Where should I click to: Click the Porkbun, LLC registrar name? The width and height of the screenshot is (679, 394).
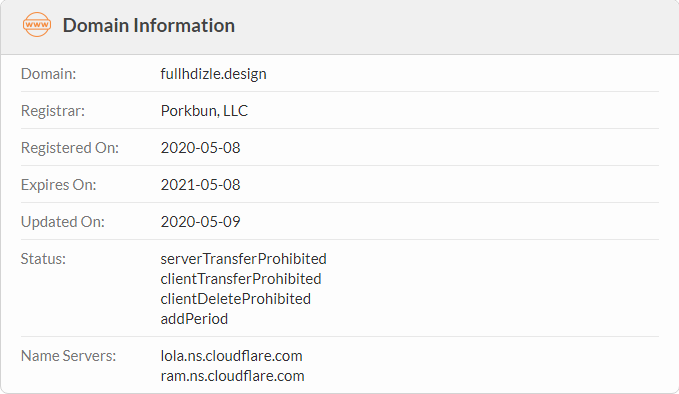(x=204, y=111)
